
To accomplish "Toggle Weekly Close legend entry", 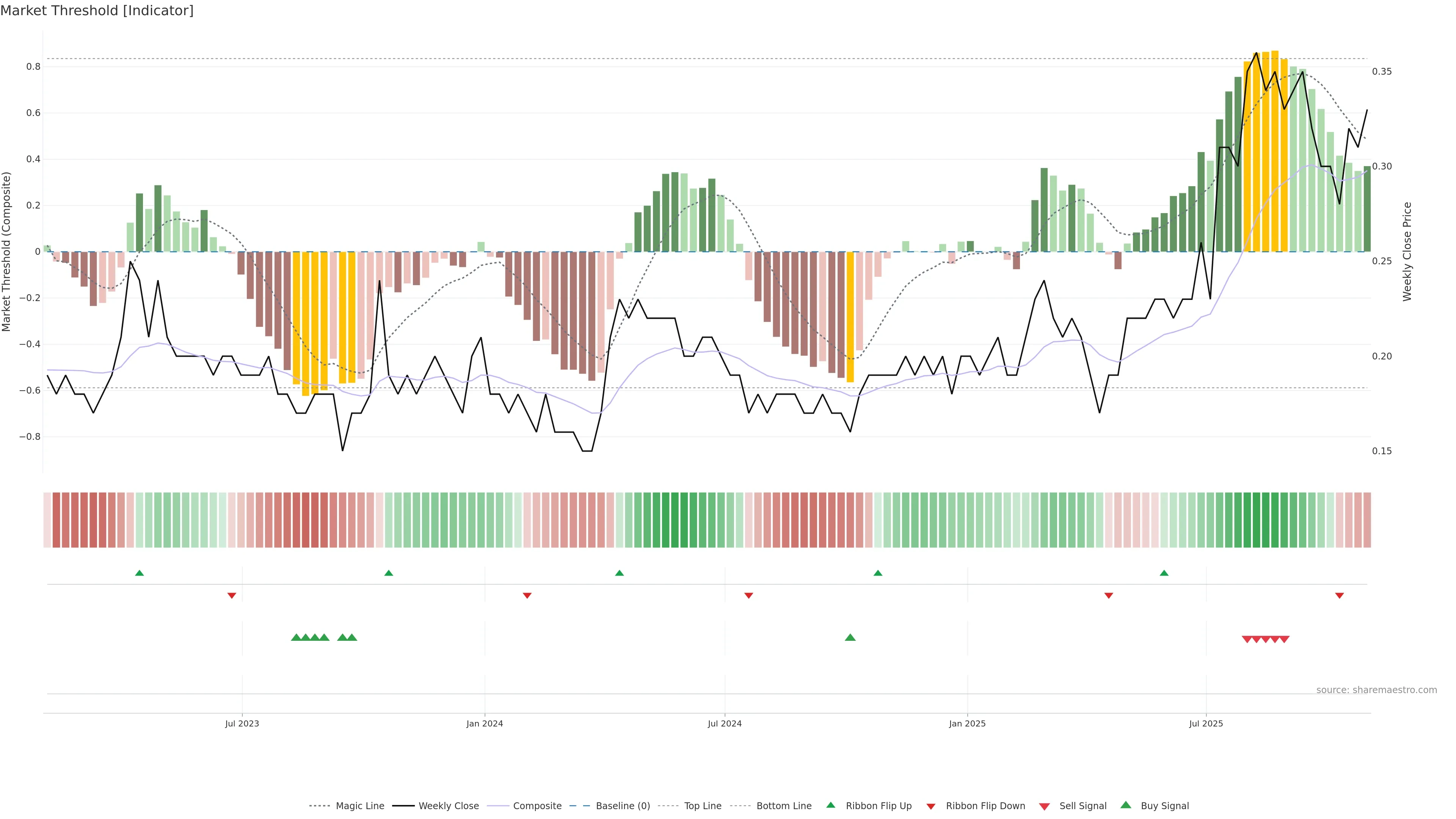I will point(448,806).
